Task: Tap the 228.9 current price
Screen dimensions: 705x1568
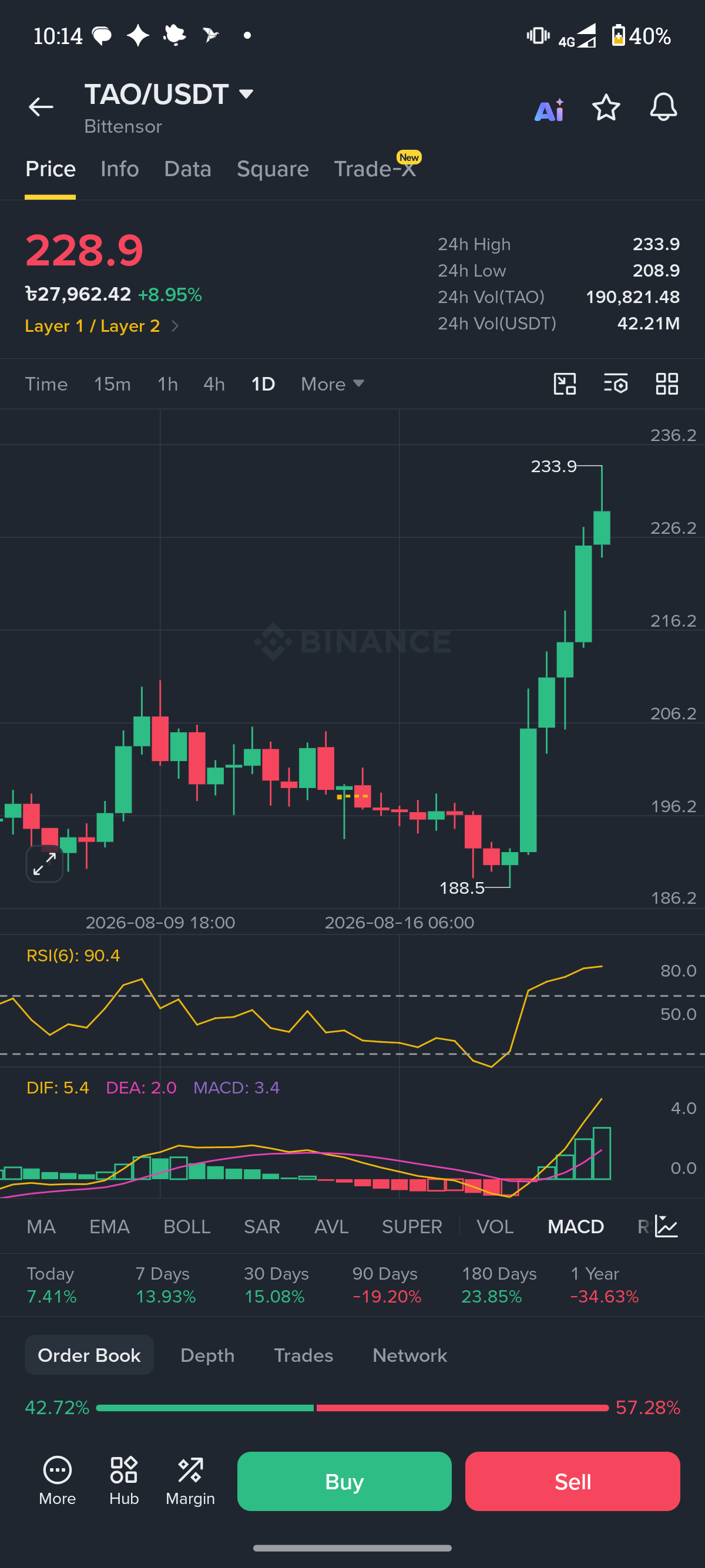Action: 84,250
